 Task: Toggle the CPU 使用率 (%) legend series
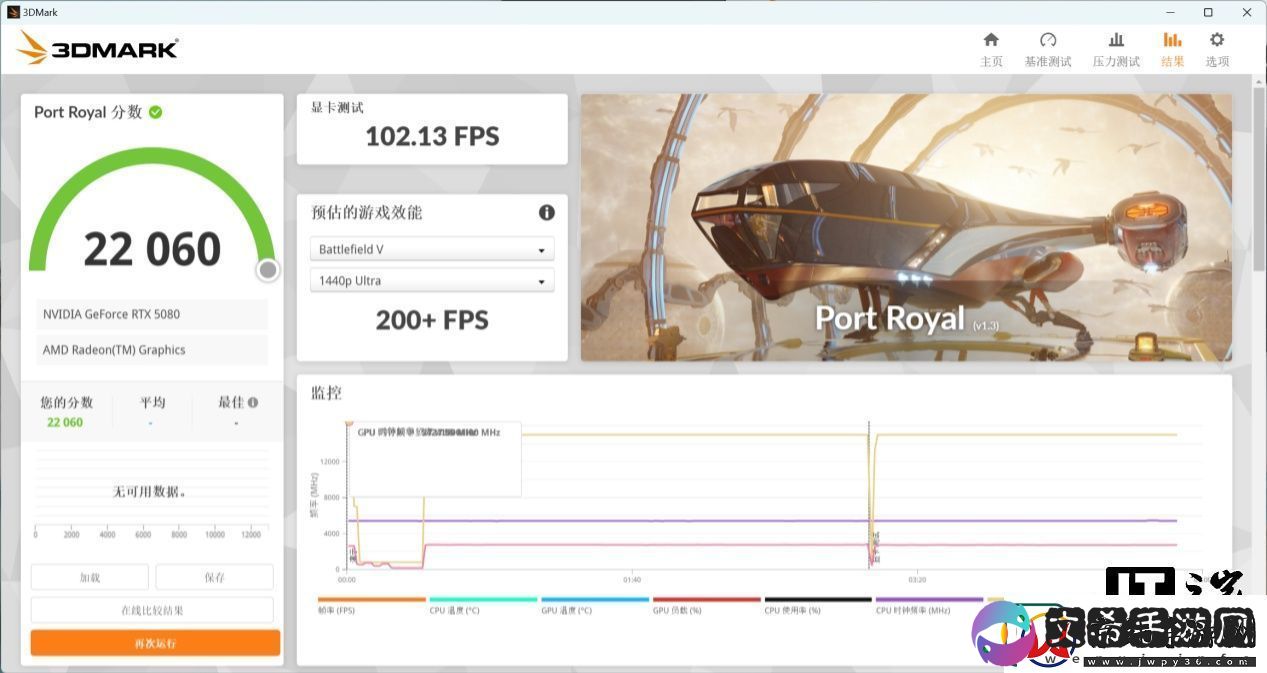point(819,605)
